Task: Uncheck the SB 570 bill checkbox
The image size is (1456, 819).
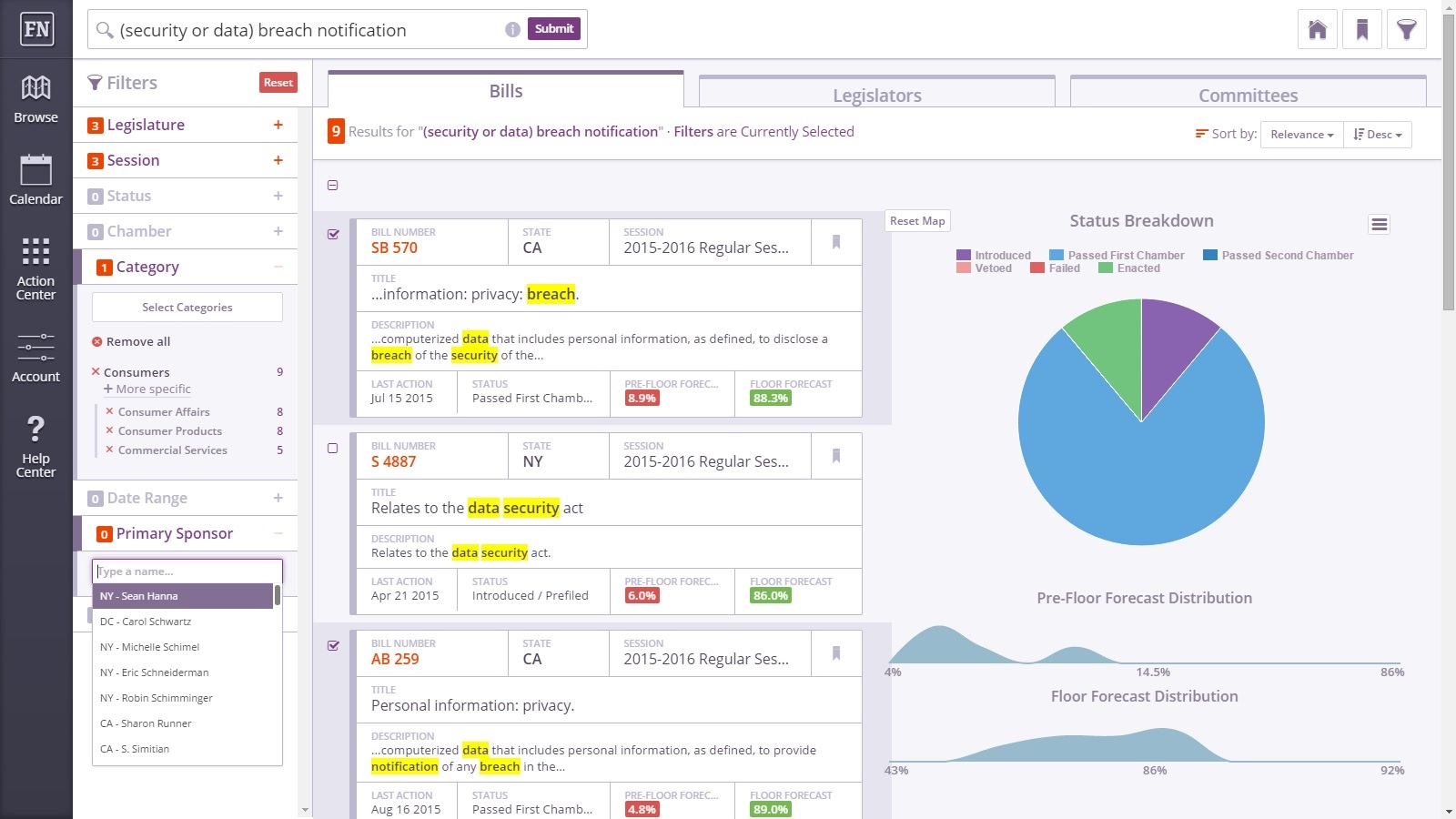Action: pyautogui.click(x=333, y=234)
